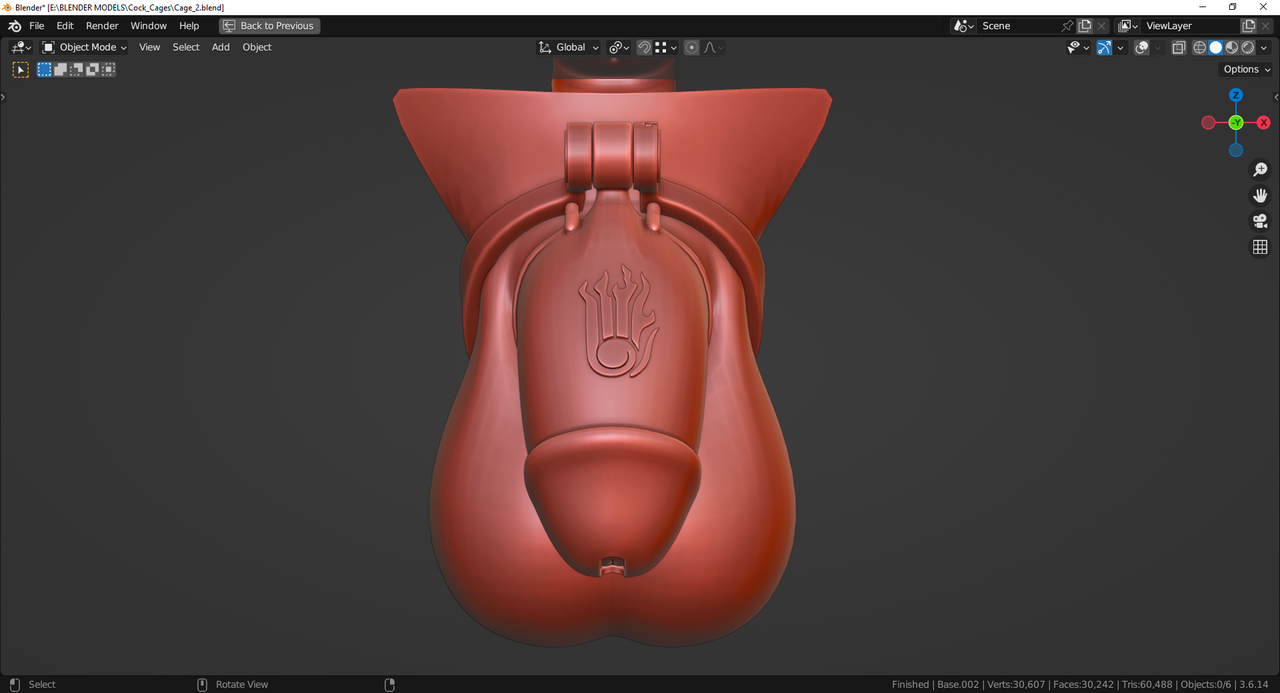
Task: Click the Verts:30,607 statistic
Action: (1016, 684)
